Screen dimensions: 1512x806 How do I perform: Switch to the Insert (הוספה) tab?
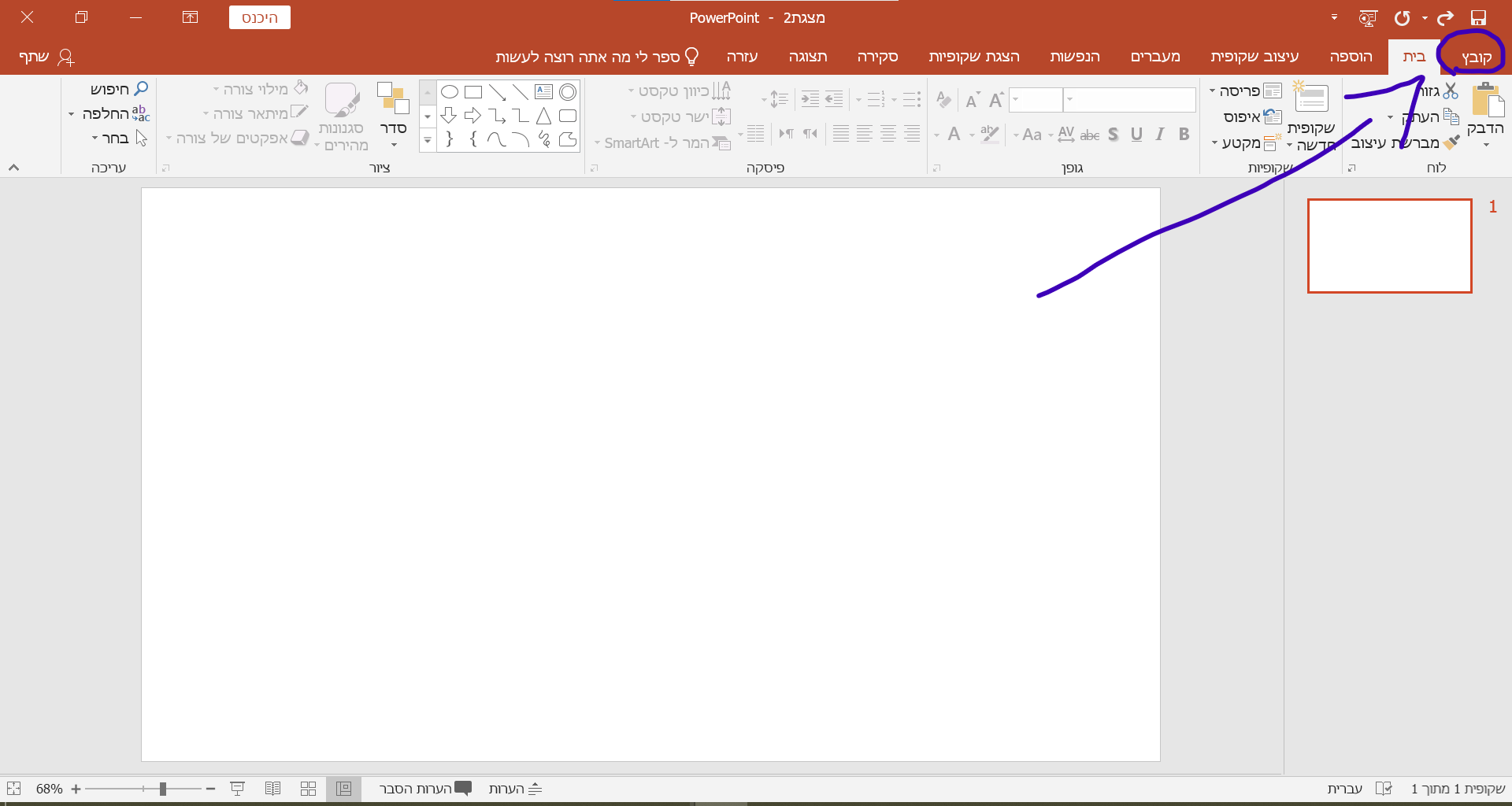pyautogui.click(x=1350, y=57)
